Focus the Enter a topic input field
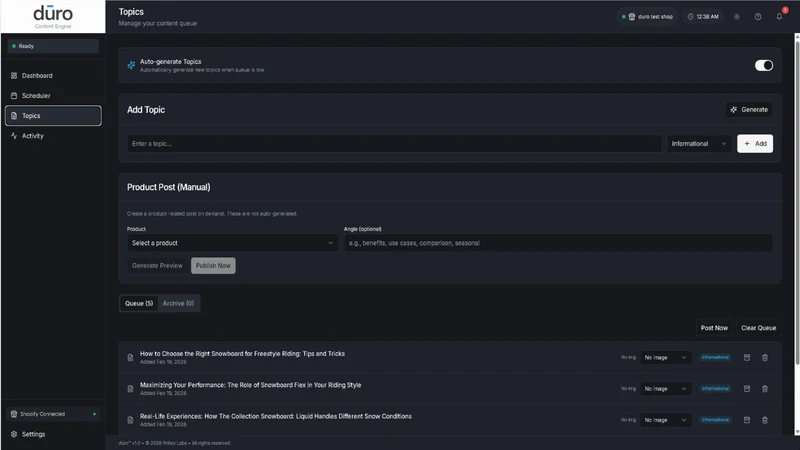Image resolution: width=800 pixels, height=450 pixels. click(x=394, y=144)
